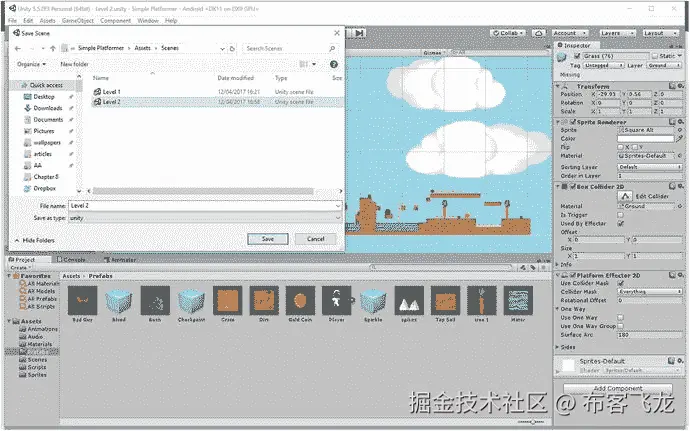Click Save in the Save Scene dialog
Image resolution: width=690 pixels, height=431 pixels.
click(x=268, y=239)
